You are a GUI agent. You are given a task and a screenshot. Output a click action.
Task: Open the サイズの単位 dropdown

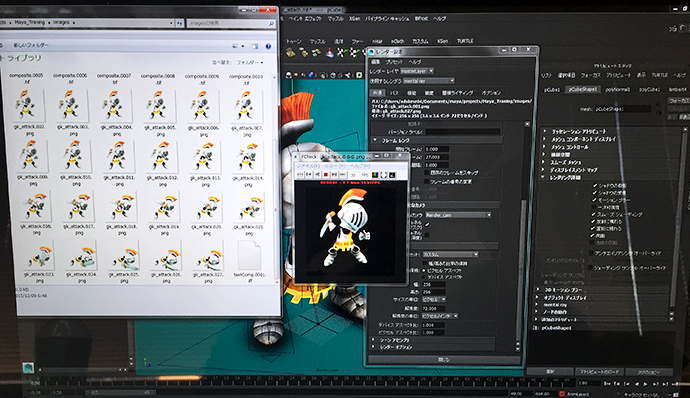[433, 299]
